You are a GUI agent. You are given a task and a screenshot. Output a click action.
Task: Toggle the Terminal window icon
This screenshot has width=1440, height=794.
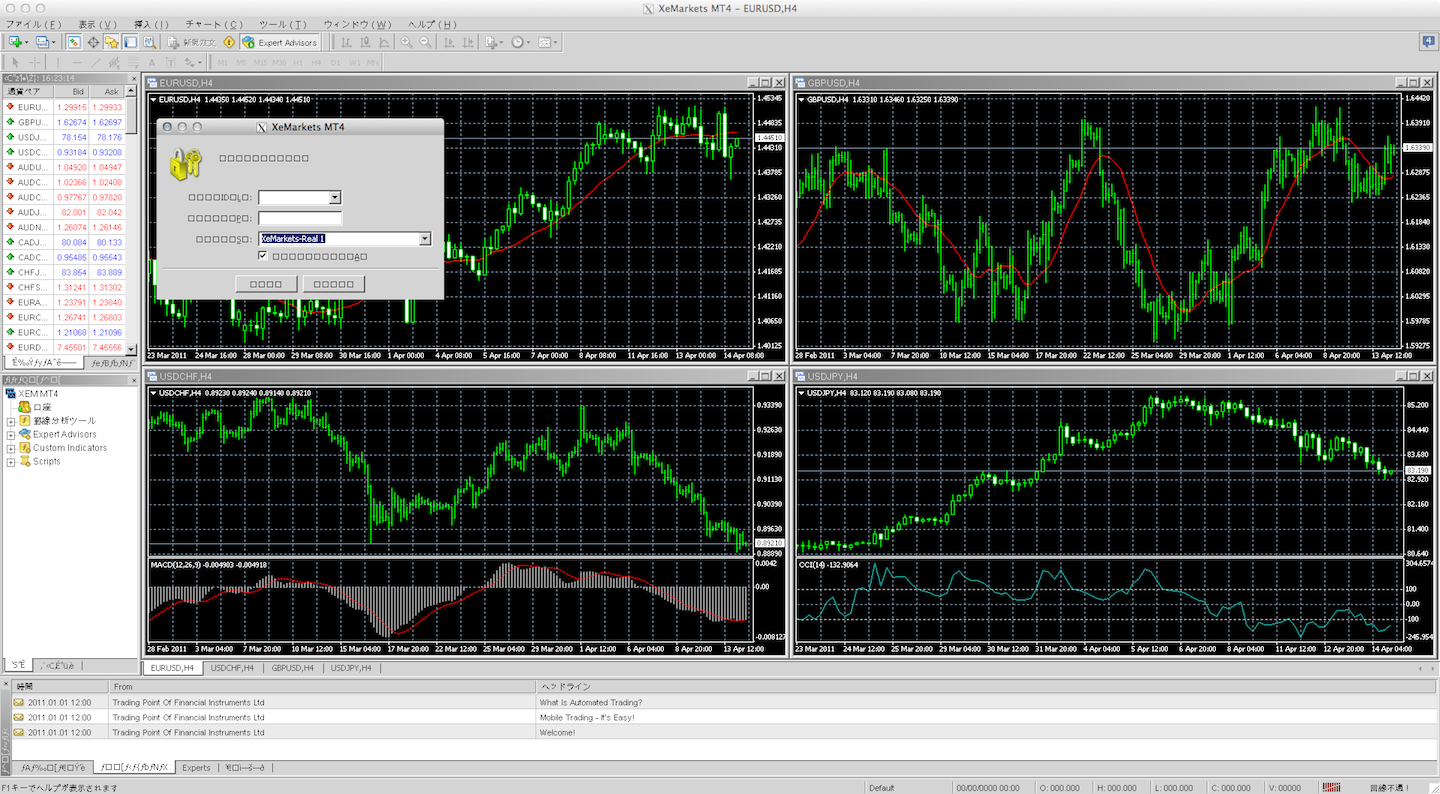tap(130, 42)
